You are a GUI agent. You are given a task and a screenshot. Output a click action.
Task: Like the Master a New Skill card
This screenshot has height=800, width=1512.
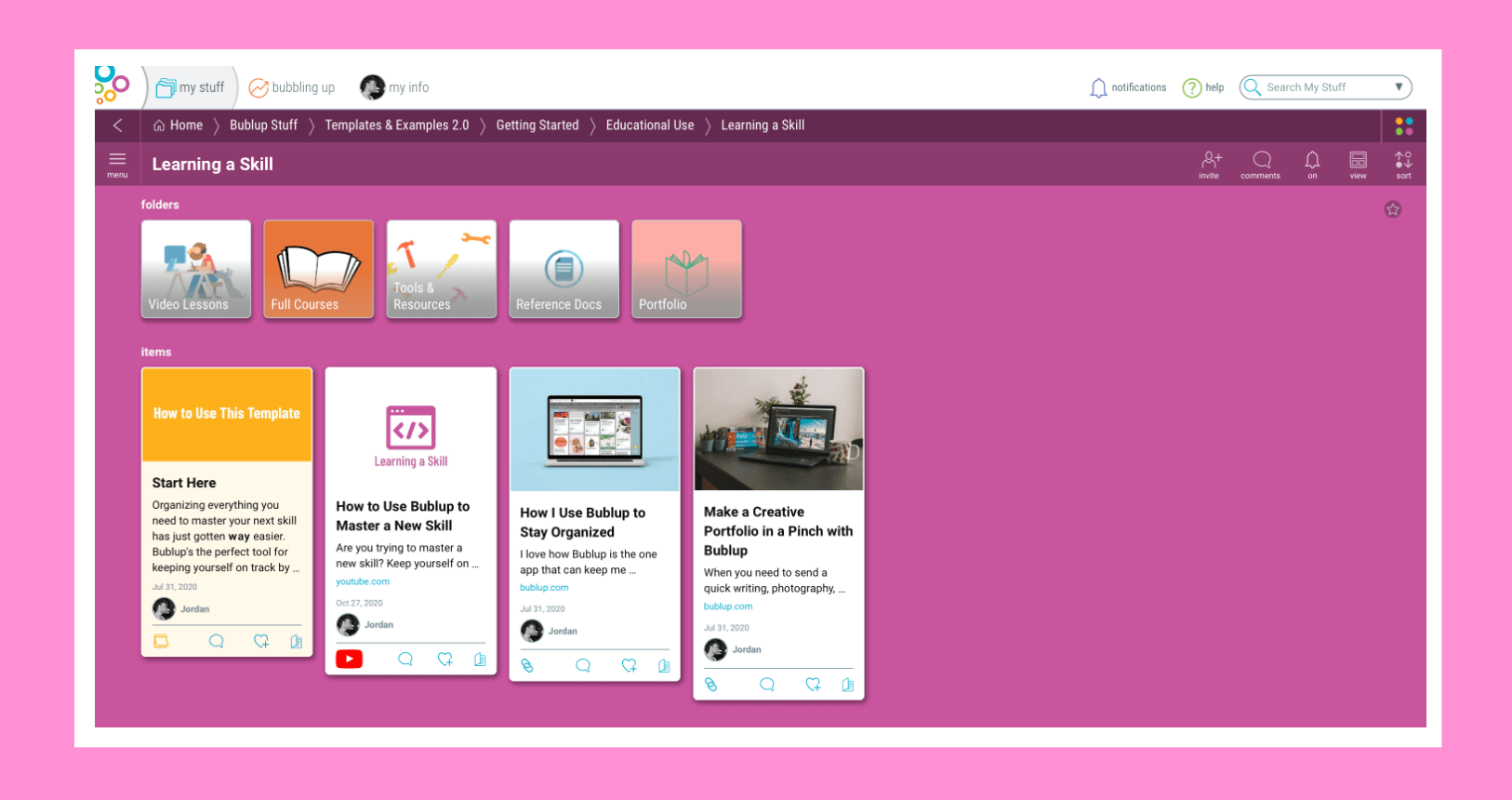(x=445, y=659)
